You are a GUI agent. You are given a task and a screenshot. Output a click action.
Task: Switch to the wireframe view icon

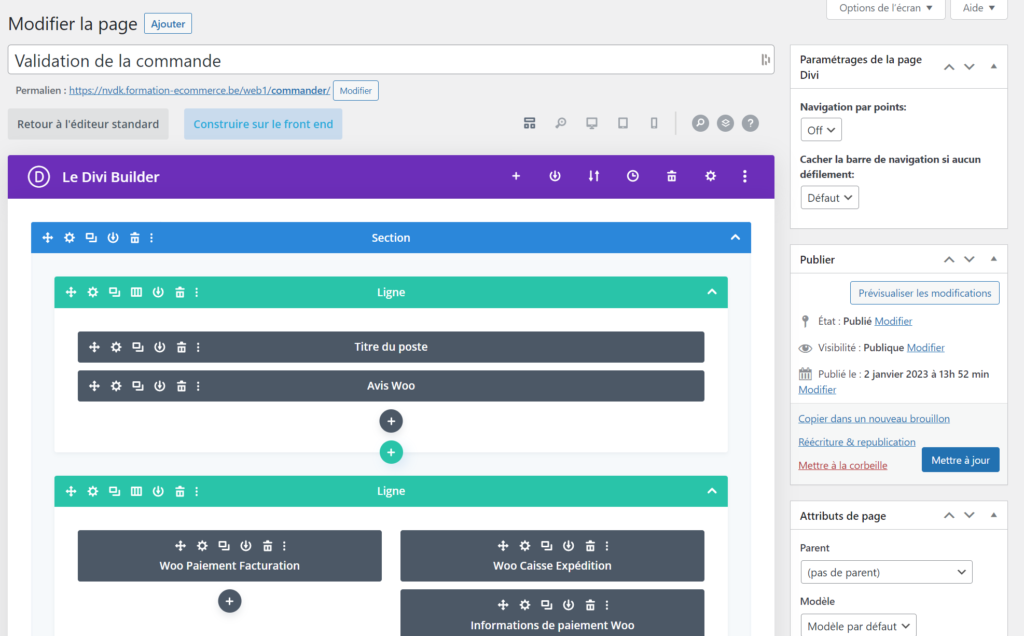[530, 123]
